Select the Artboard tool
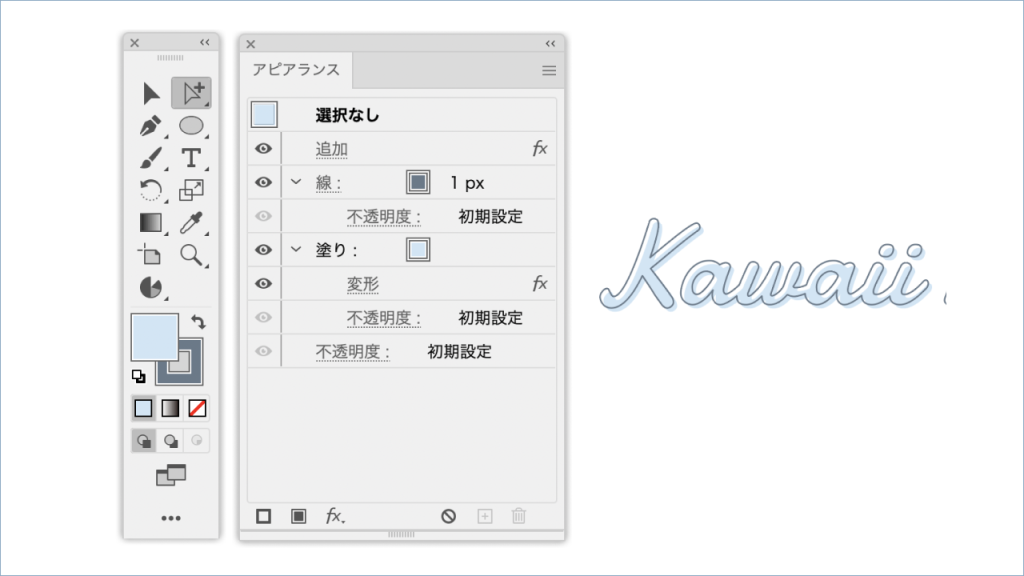This screenshot has height=576, width=1024. click(151, 255)
